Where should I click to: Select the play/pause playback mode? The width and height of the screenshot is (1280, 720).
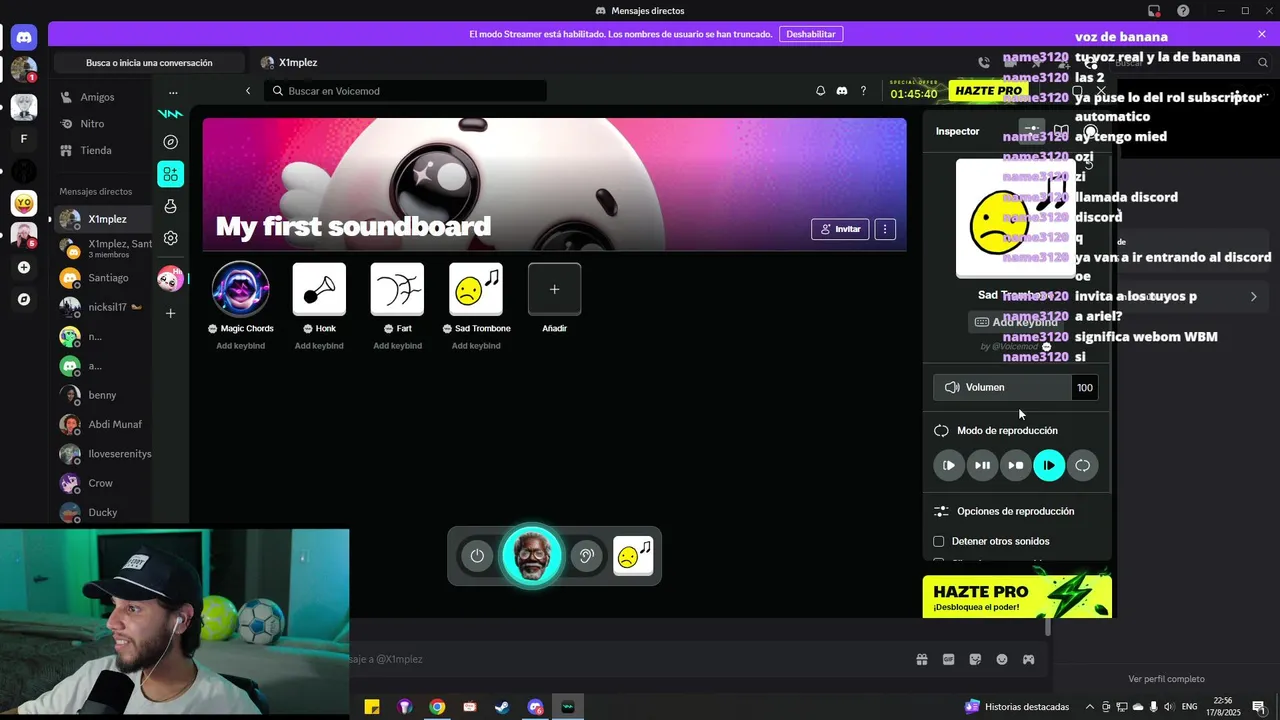pos(982,465)
